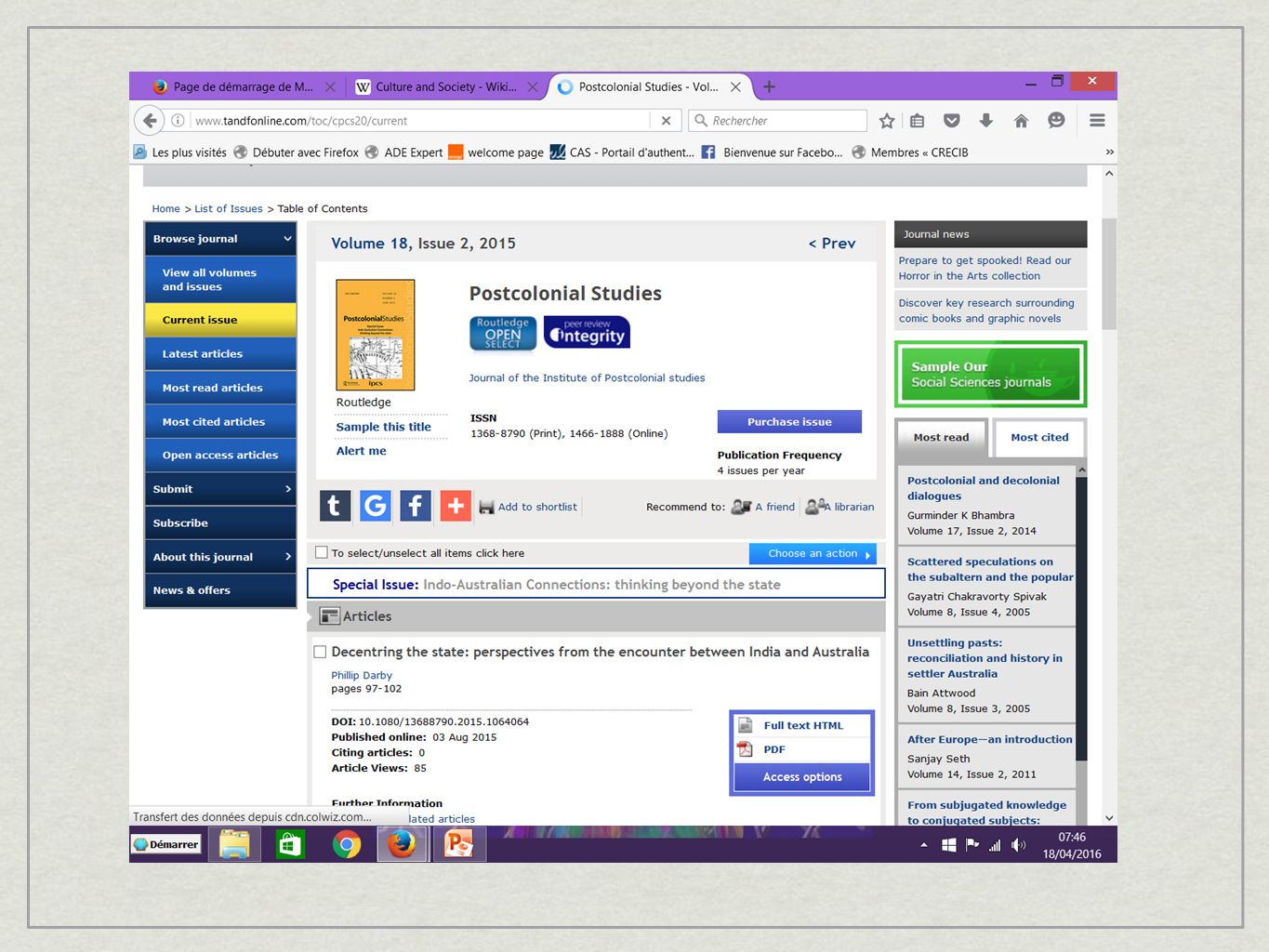Screen dimensions: 1269x952
Task: Open Most read articles menu item
Action: [220, 388]
